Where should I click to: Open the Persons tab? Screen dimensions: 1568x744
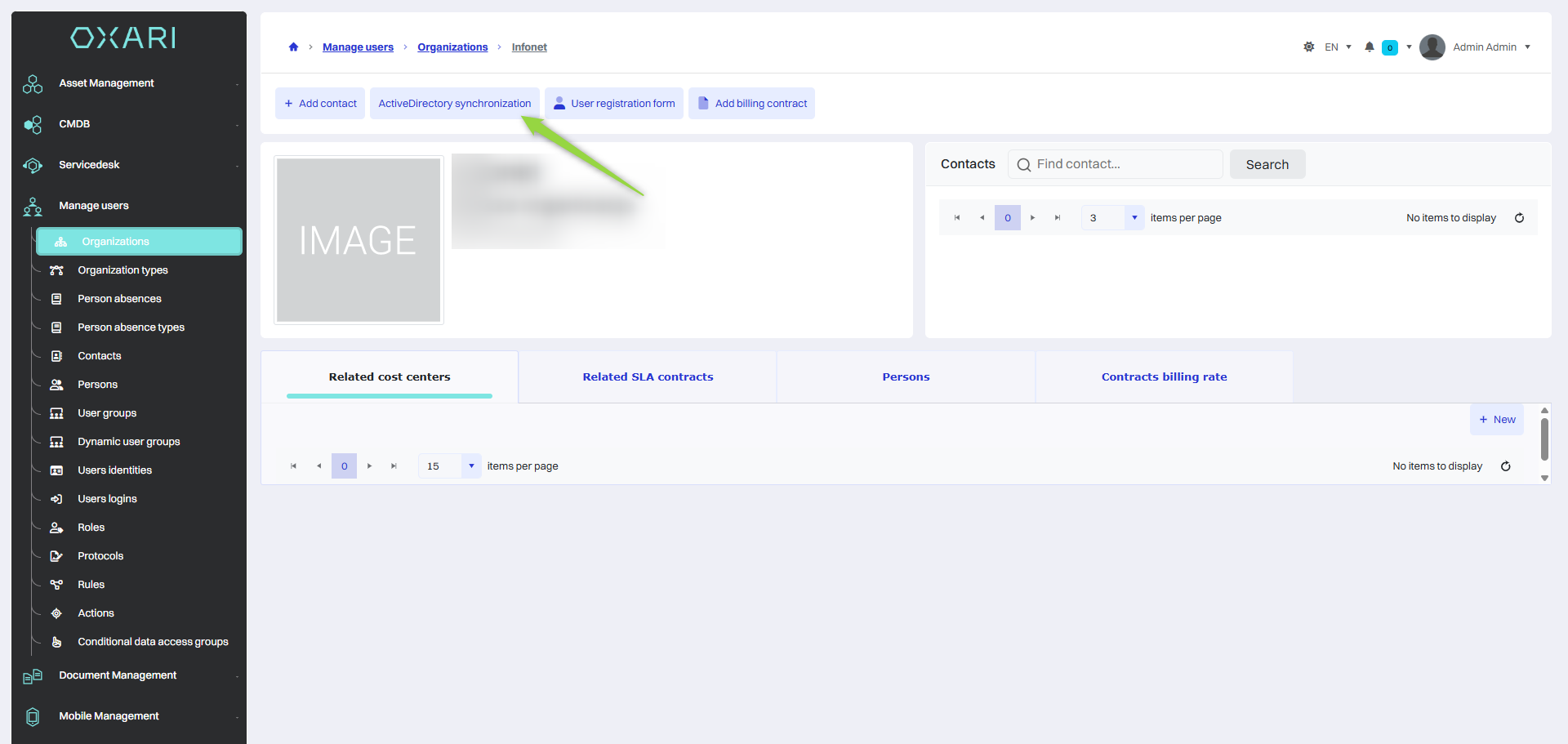(906, 377)
